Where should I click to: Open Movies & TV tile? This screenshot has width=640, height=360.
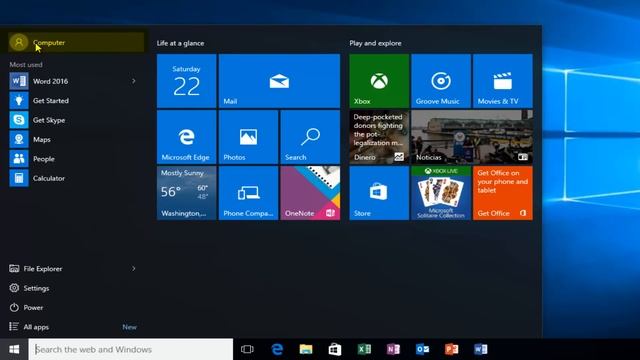[503, 81]
